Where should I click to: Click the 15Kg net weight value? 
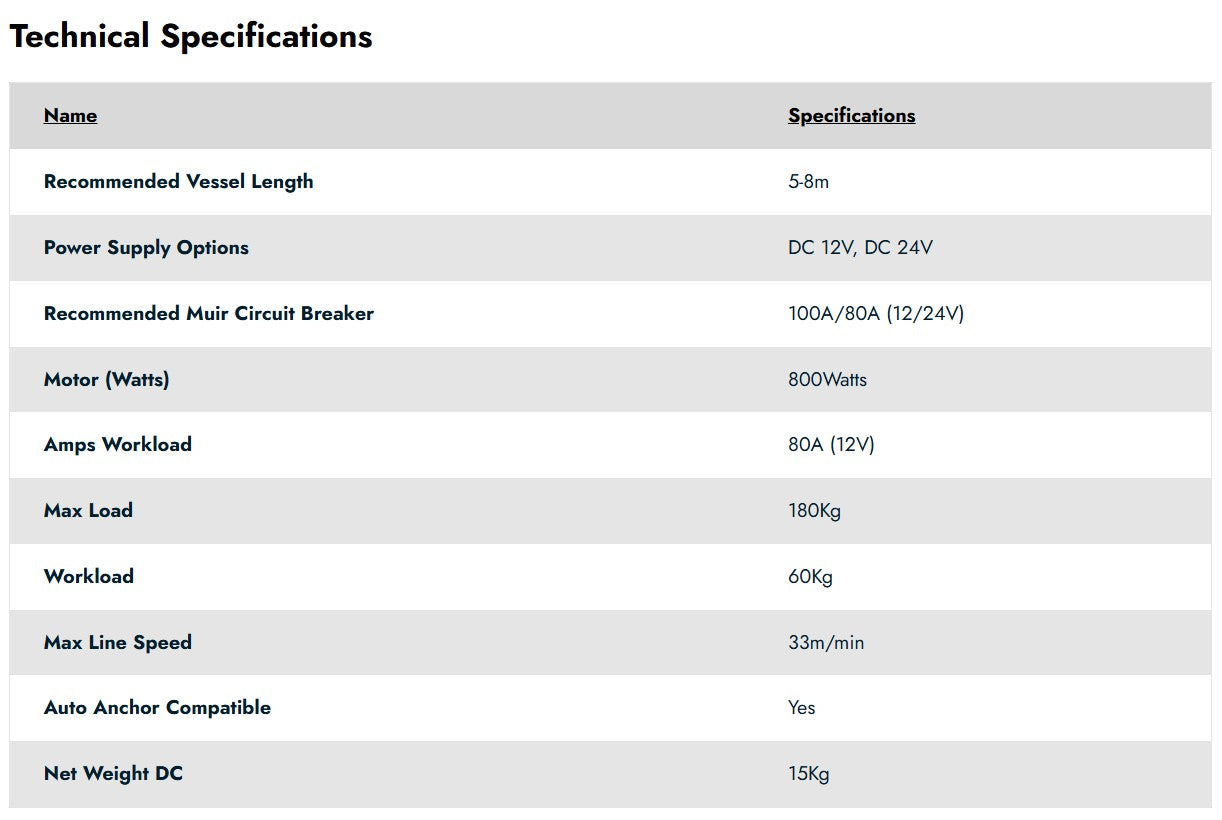coord(808,774)
